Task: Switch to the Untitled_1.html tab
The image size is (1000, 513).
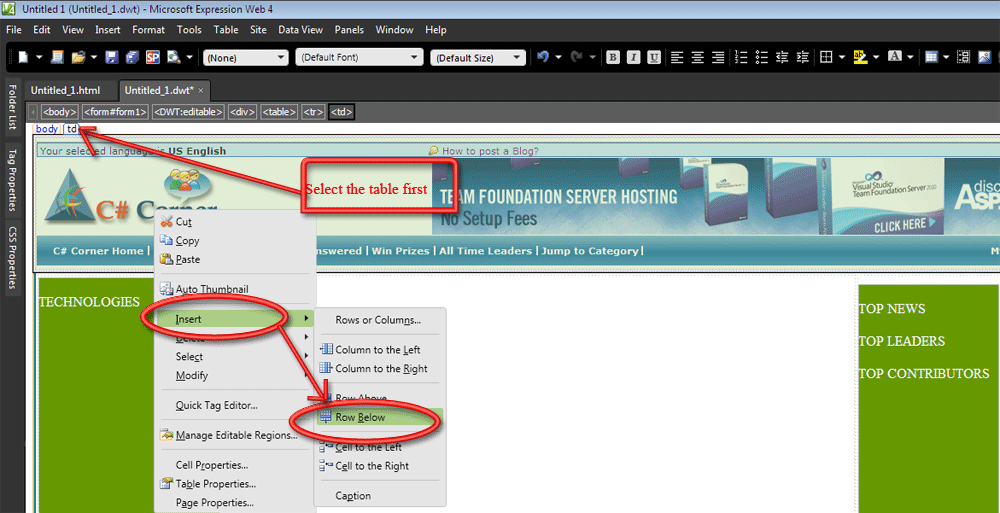Action: click(65, 91)
